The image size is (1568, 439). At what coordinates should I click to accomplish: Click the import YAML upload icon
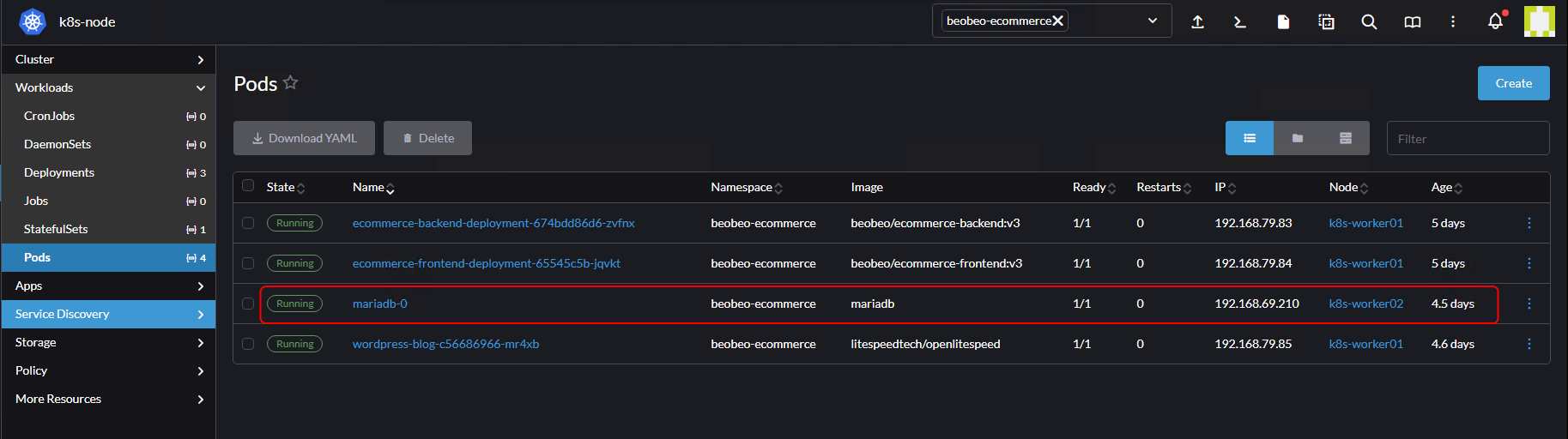point(1197,21)
